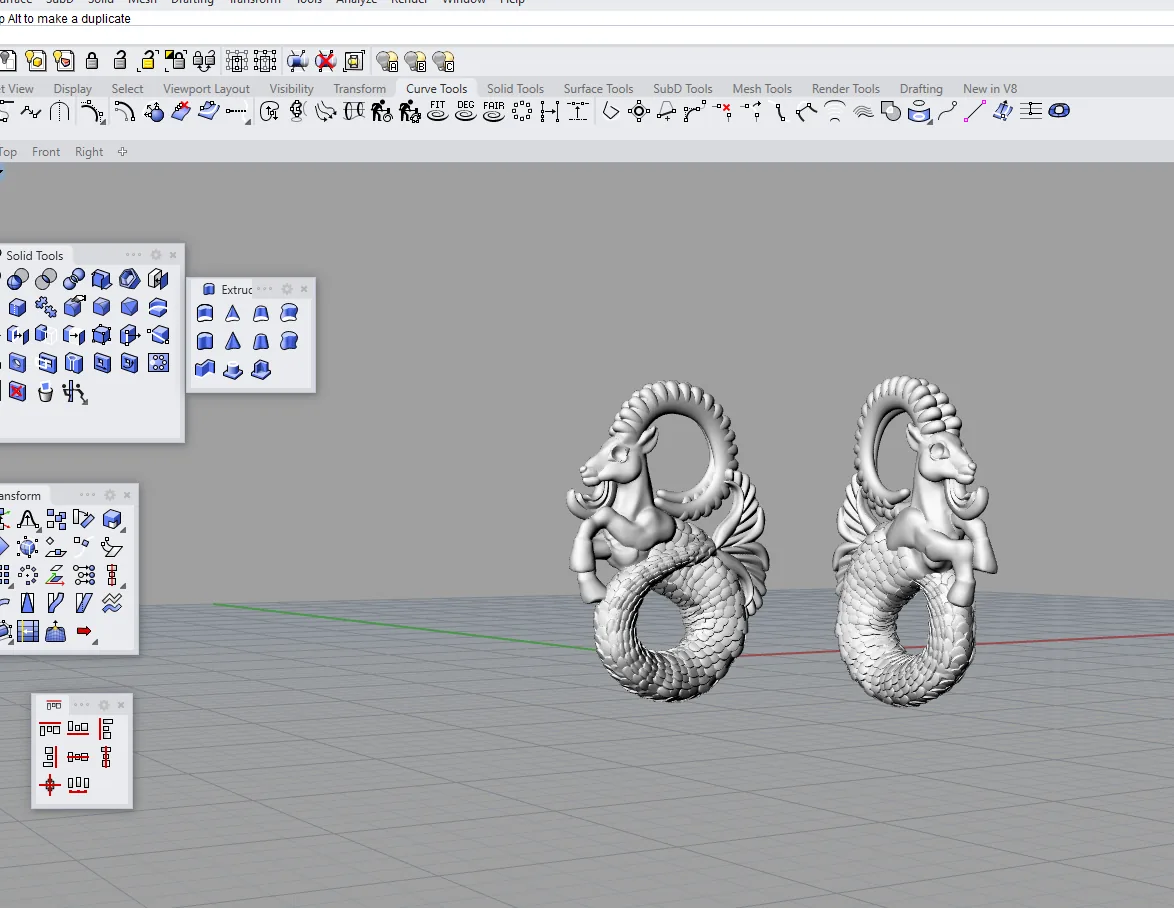Viewport: 1174px width, 908px height.
Task: Open Extrude panel gear options
Action: [x=287, y=289]
